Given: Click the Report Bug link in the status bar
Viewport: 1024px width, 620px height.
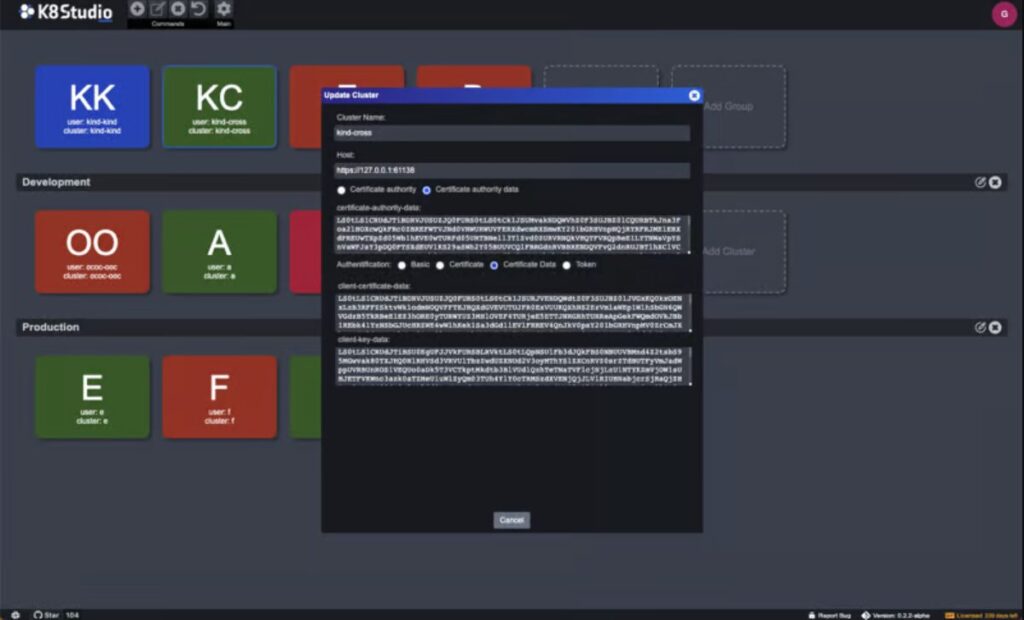Looking at the screenshot, I should [829, 615].
